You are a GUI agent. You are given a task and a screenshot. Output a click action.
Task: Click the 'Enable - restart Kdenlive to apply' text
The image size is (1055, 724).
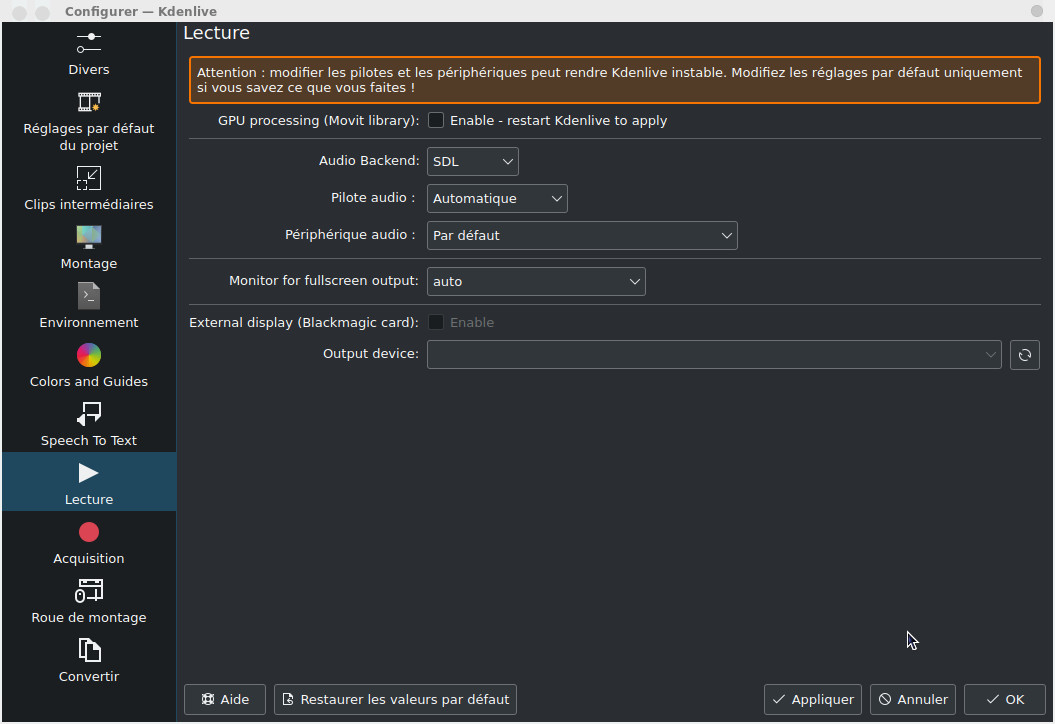(558, 120)
